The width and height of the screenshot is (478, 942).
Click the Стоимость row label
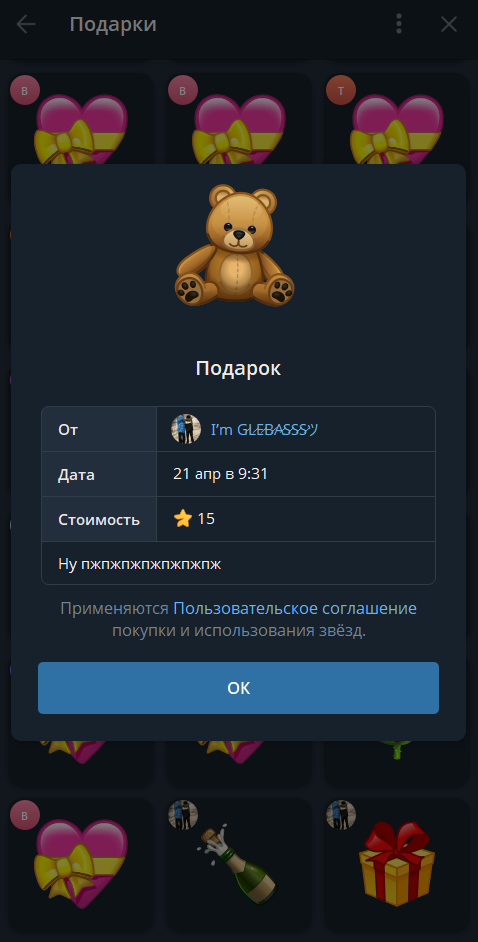click(x=99, y=519)
